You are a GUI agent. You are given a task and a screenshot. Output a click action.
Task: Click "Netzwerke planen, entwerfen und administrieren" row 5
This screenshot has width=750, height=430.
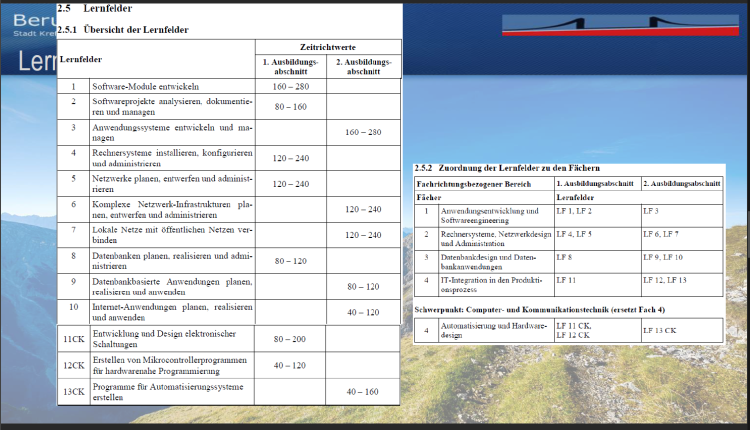172,184
